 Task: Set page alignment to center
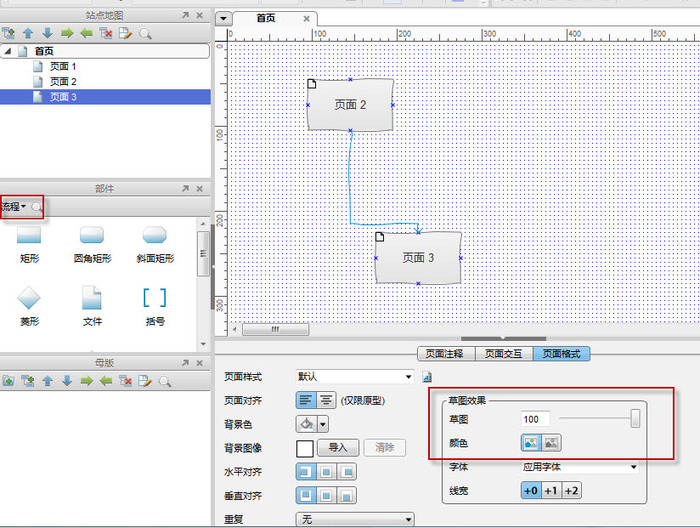pyautogui.click(x=327, y=400)
